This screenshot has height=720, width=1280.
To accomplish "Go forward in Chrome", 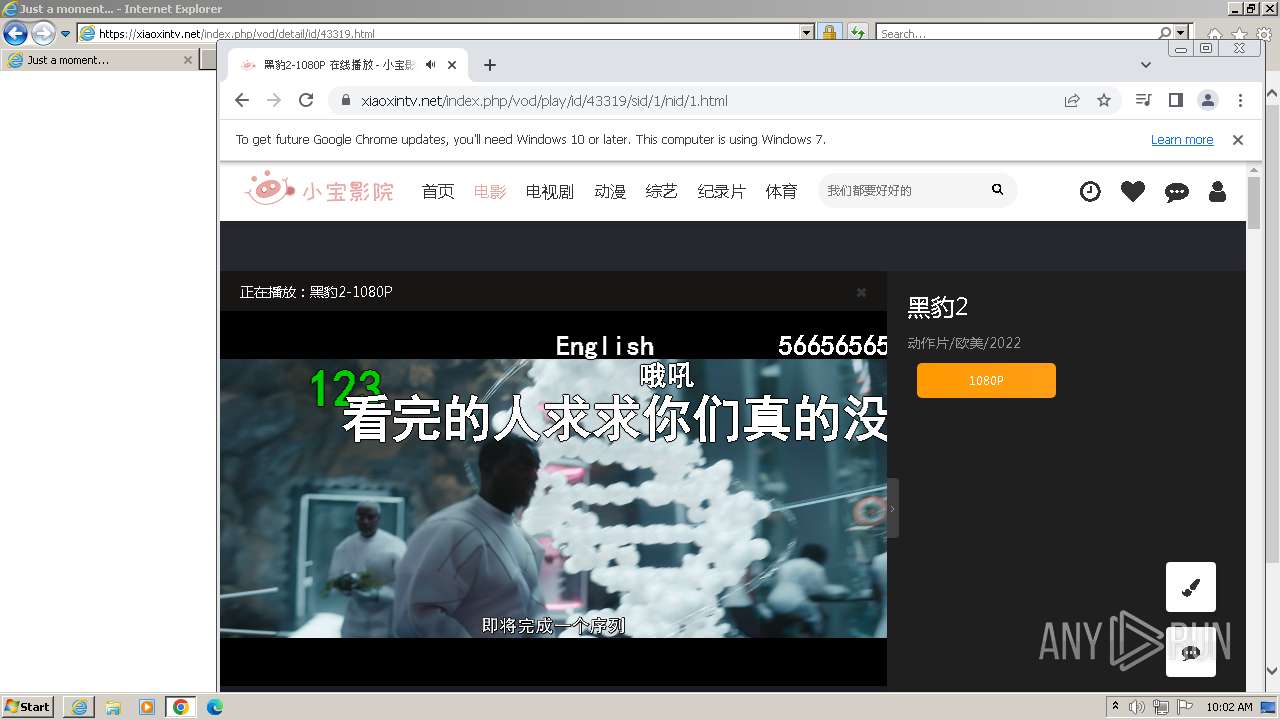I will click(x=274, y=100).
